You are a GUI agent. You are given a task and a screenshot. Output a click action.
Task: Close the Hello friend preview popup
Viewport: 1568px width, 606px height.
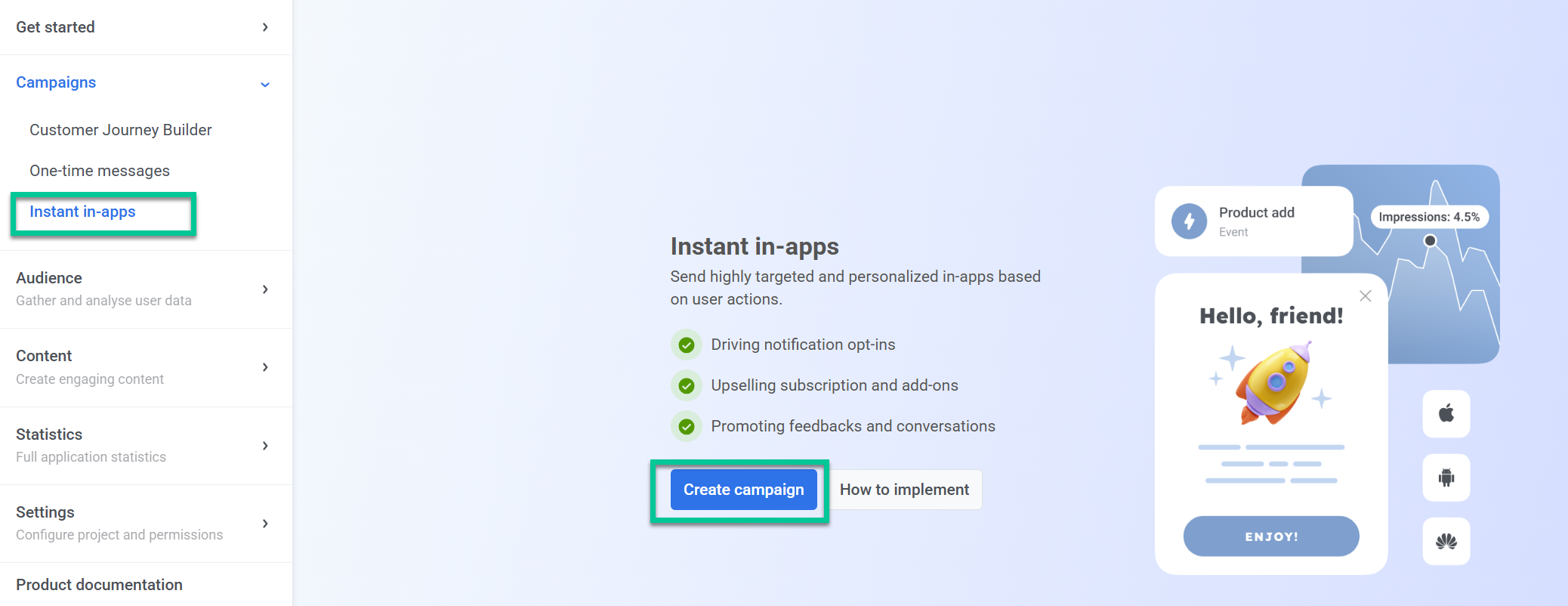coord(1366,296)
